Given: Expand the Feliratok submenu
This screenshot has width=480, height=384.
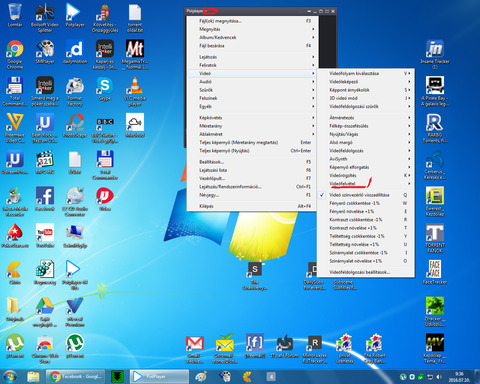Looking at the screenshot, I should (x=252, y=65).
